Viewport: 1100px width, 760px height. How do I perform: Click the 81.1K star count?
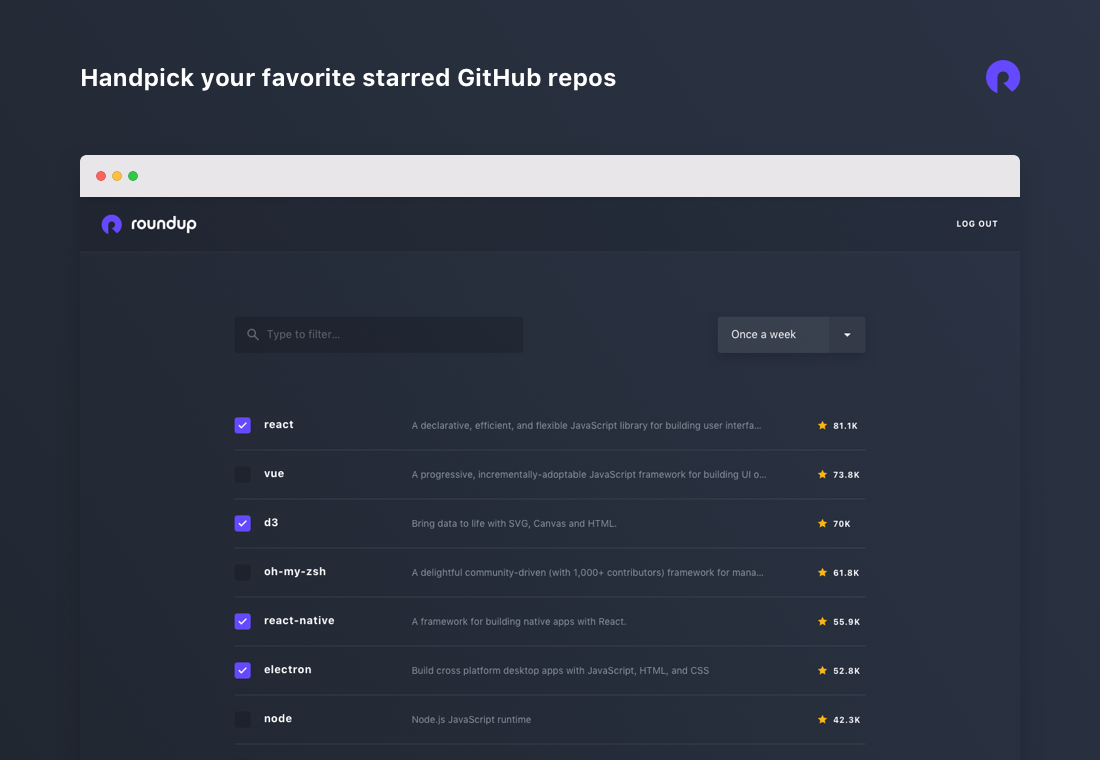pyautogui.click(x=845, y=426)
